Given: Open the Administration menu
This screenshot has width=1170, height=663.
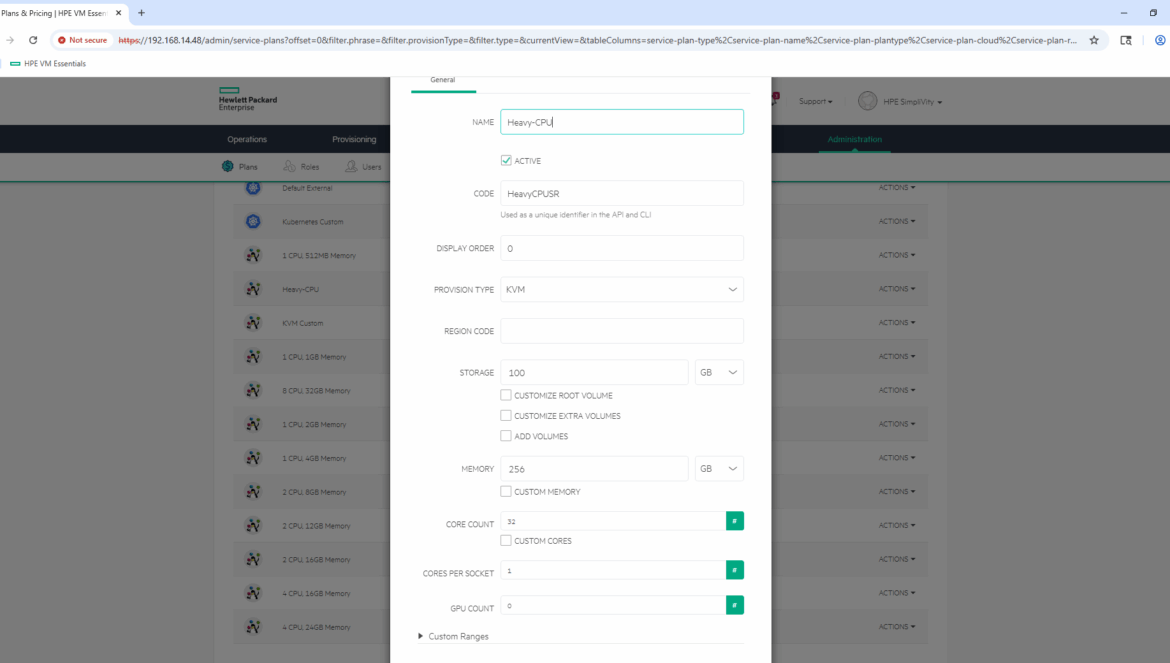Looking at the screenshot, I should pos(854,139).
